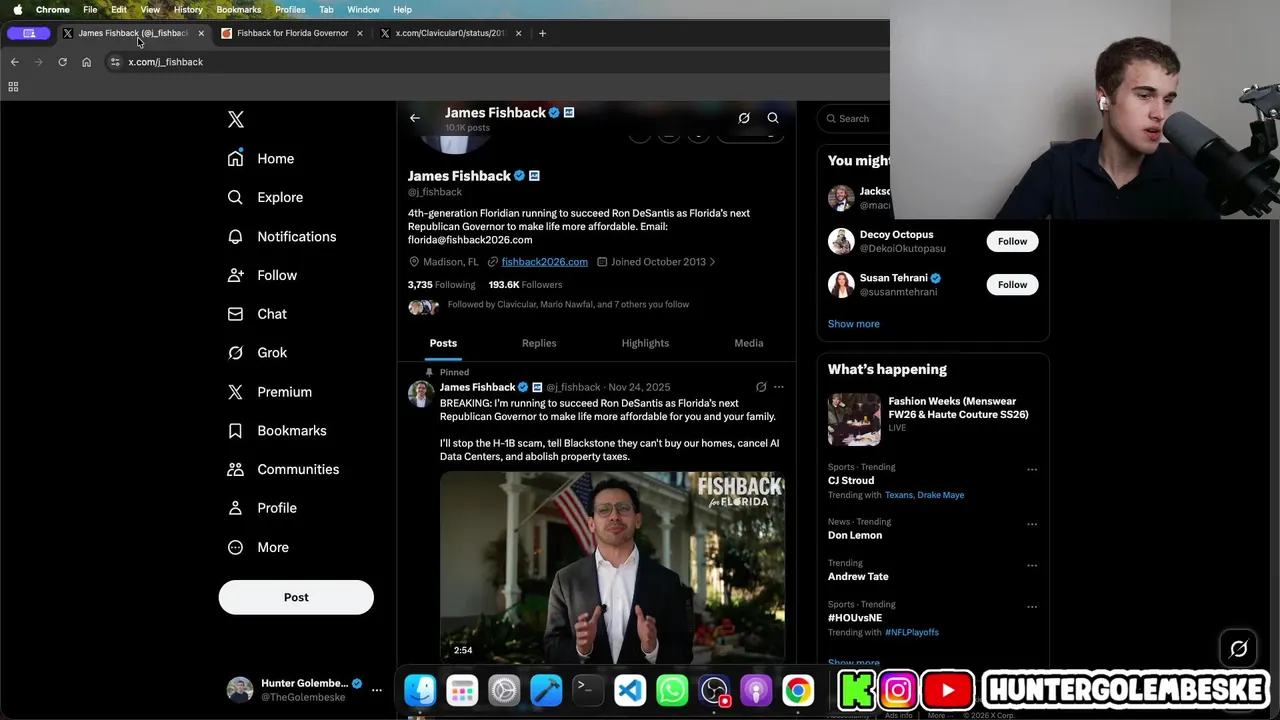
Task: Open WhatsApp from the Dock
Action: point(672,690)
